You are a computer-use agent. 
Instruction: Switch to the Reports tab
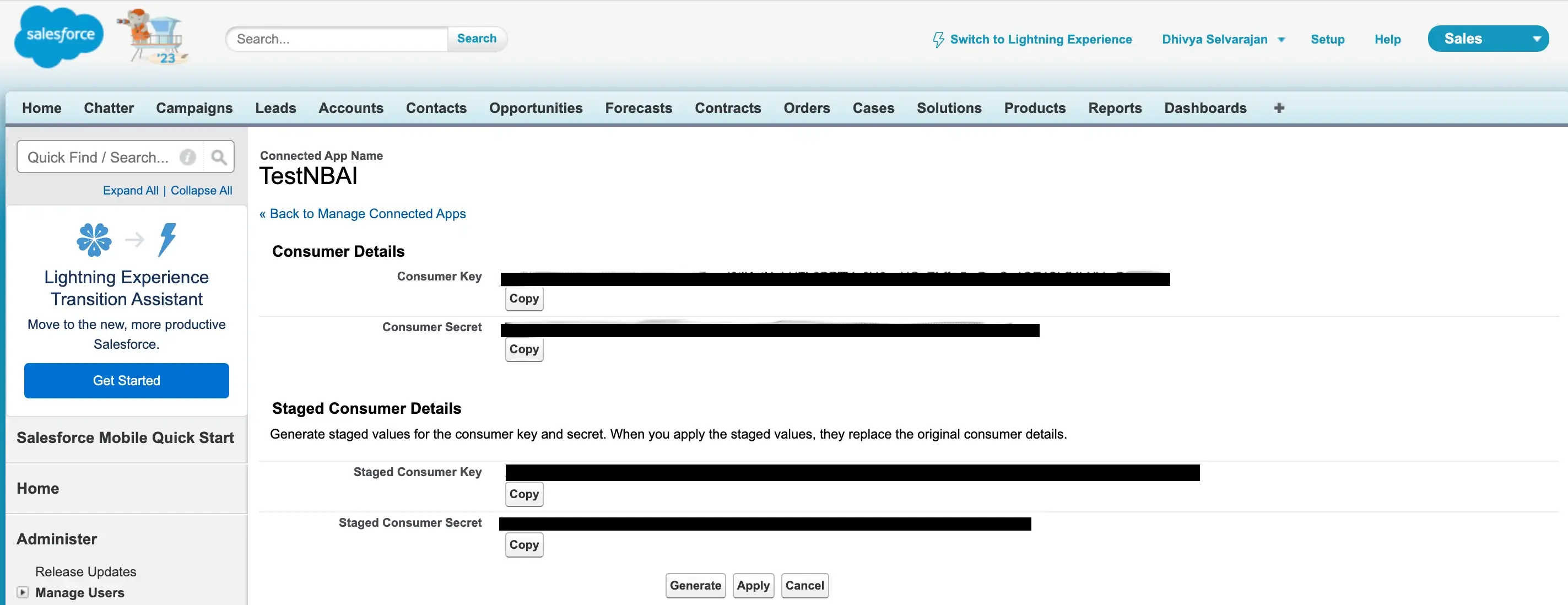[x=1115, y=108]
